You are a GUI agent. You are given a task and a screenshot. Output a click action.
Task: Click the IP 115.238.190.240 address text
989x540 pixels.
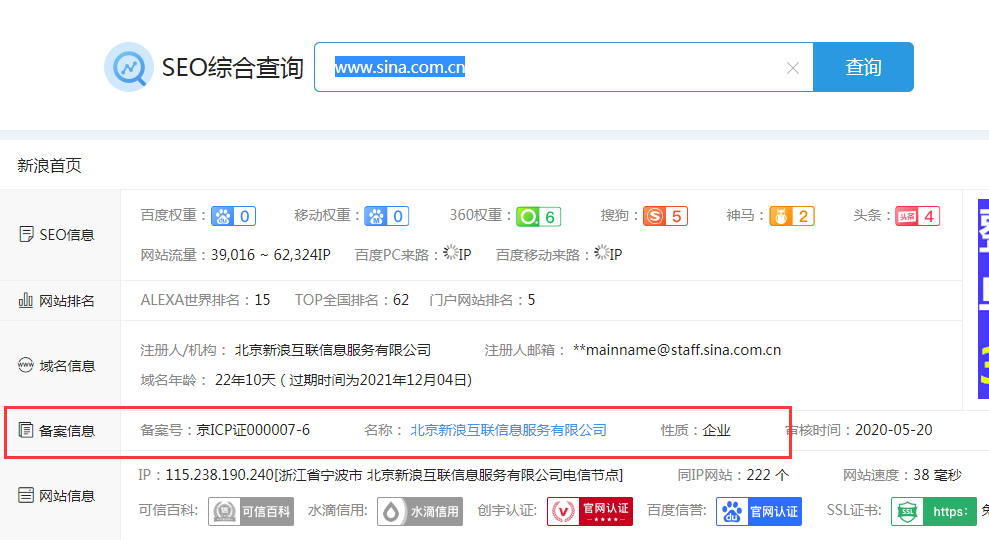tap(219, 475)
